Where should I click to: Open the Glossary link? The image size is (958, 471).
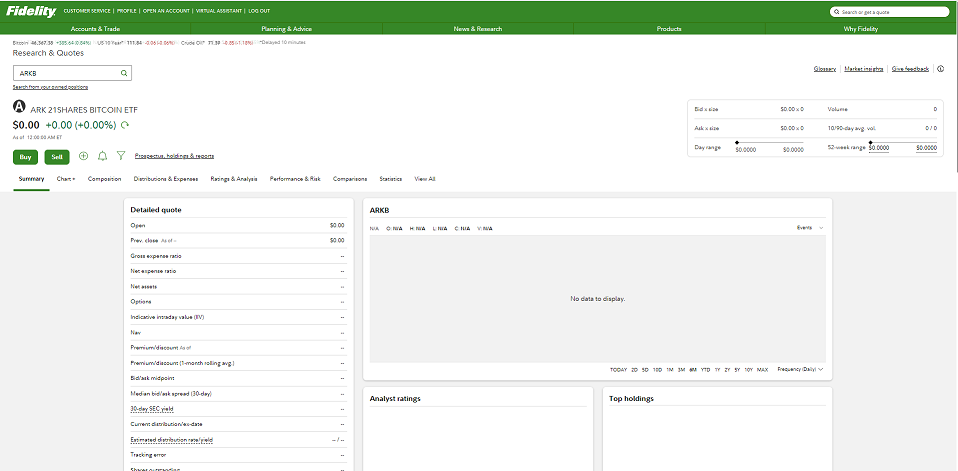[x=825, y=69]
